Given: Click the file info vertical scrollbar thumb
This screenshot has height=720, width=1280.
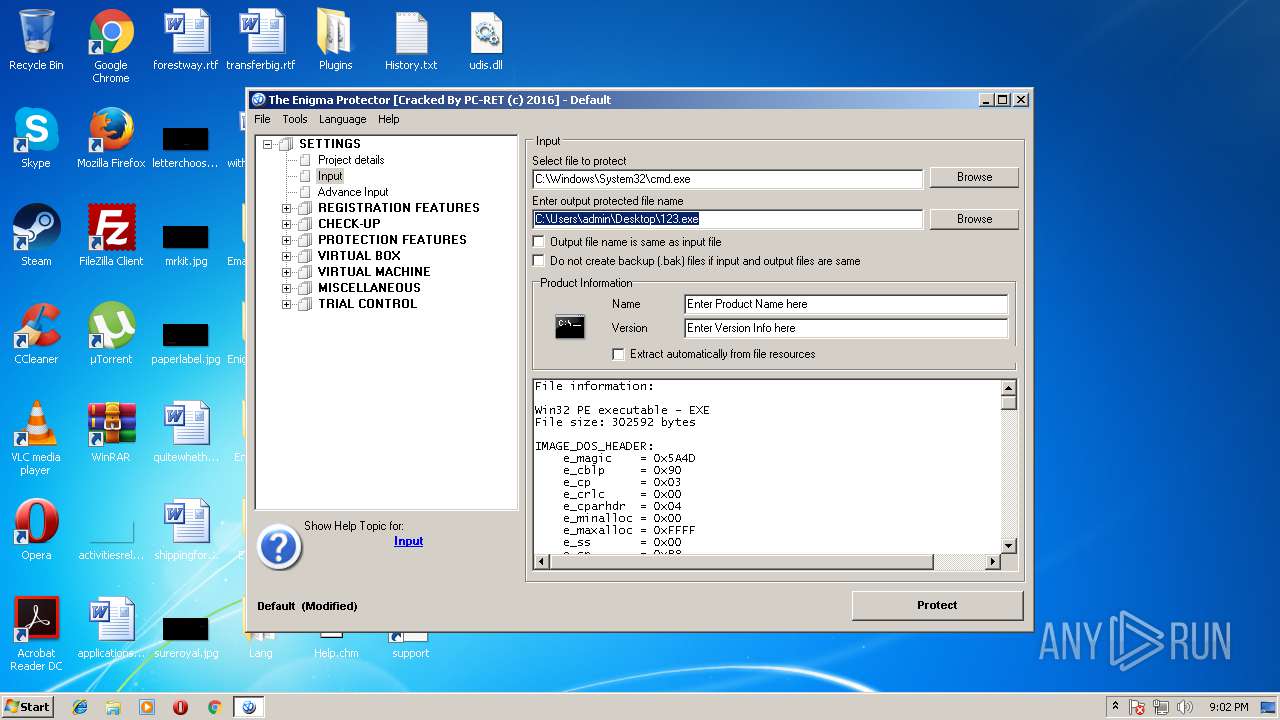Looking at the screenshot, I should coord(1009,403).
